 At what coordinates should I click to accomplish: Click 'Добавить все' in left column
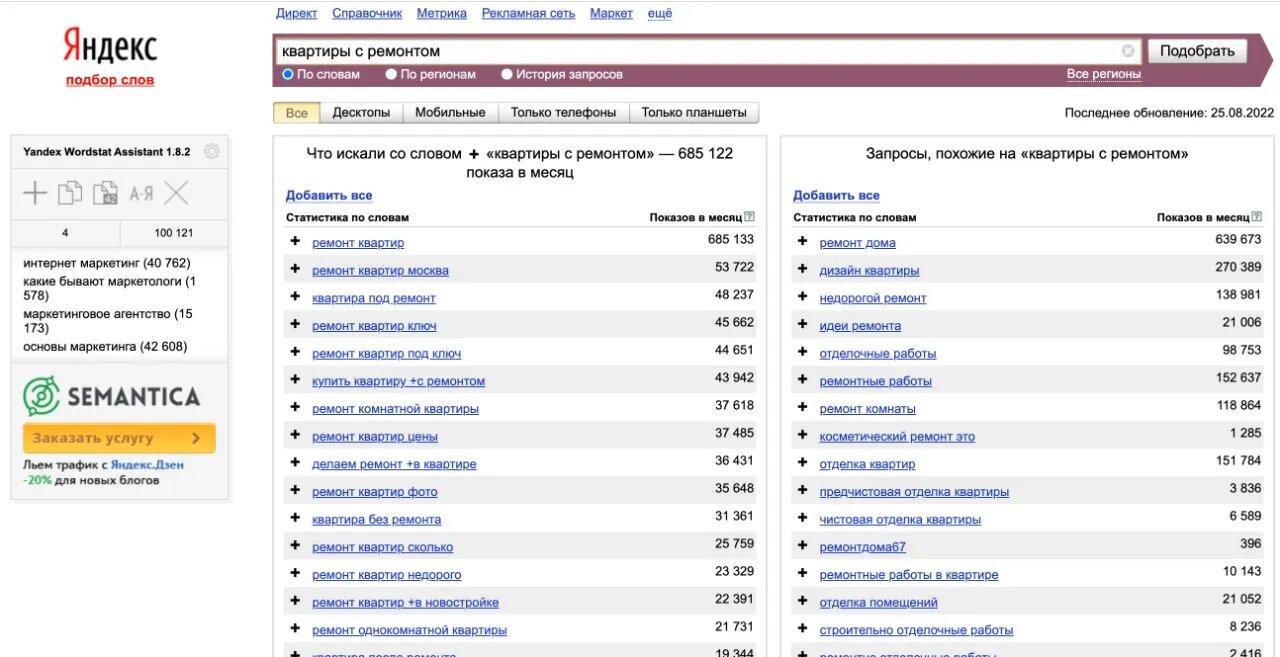click(x=329, y=195)
